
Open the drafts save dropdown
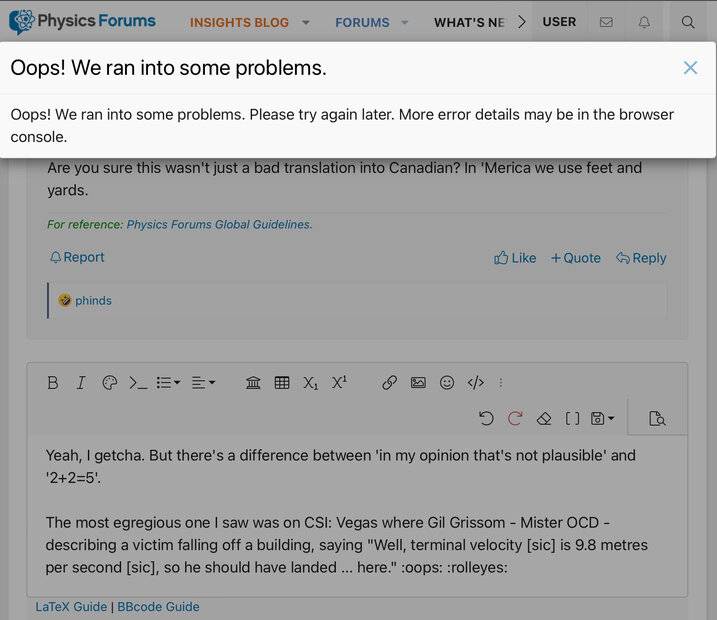pyautogui.click(x=603, y=418)
